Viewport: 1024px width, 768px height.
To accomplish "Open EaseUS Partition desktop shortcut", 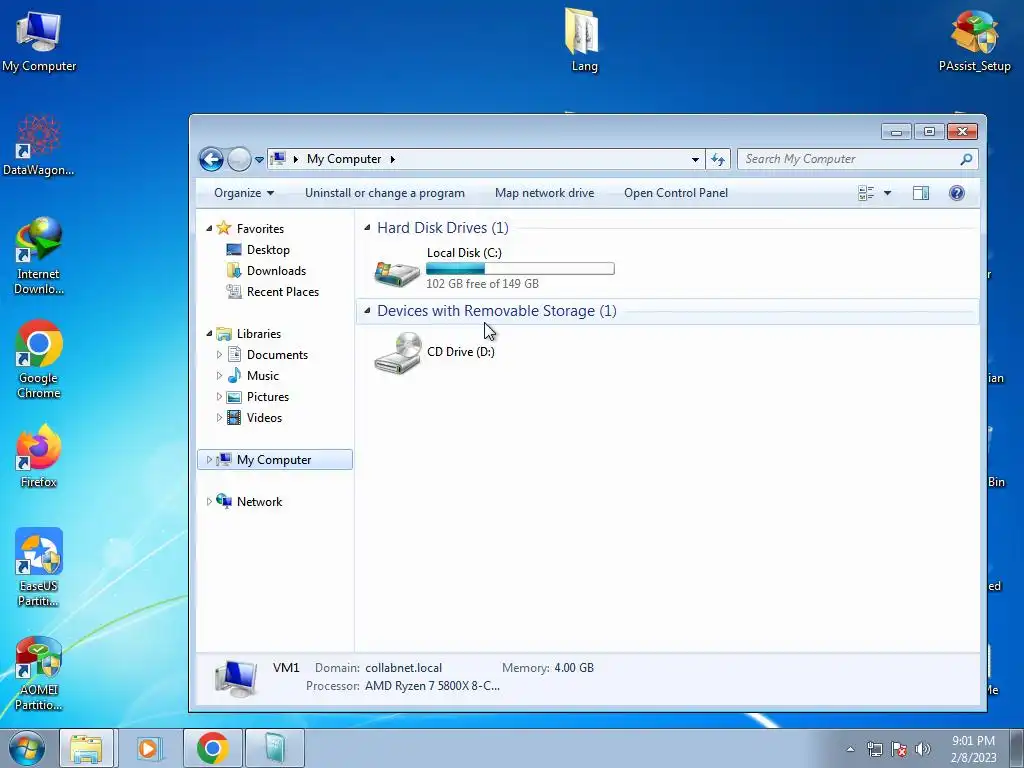I will [x=39, y=567].
